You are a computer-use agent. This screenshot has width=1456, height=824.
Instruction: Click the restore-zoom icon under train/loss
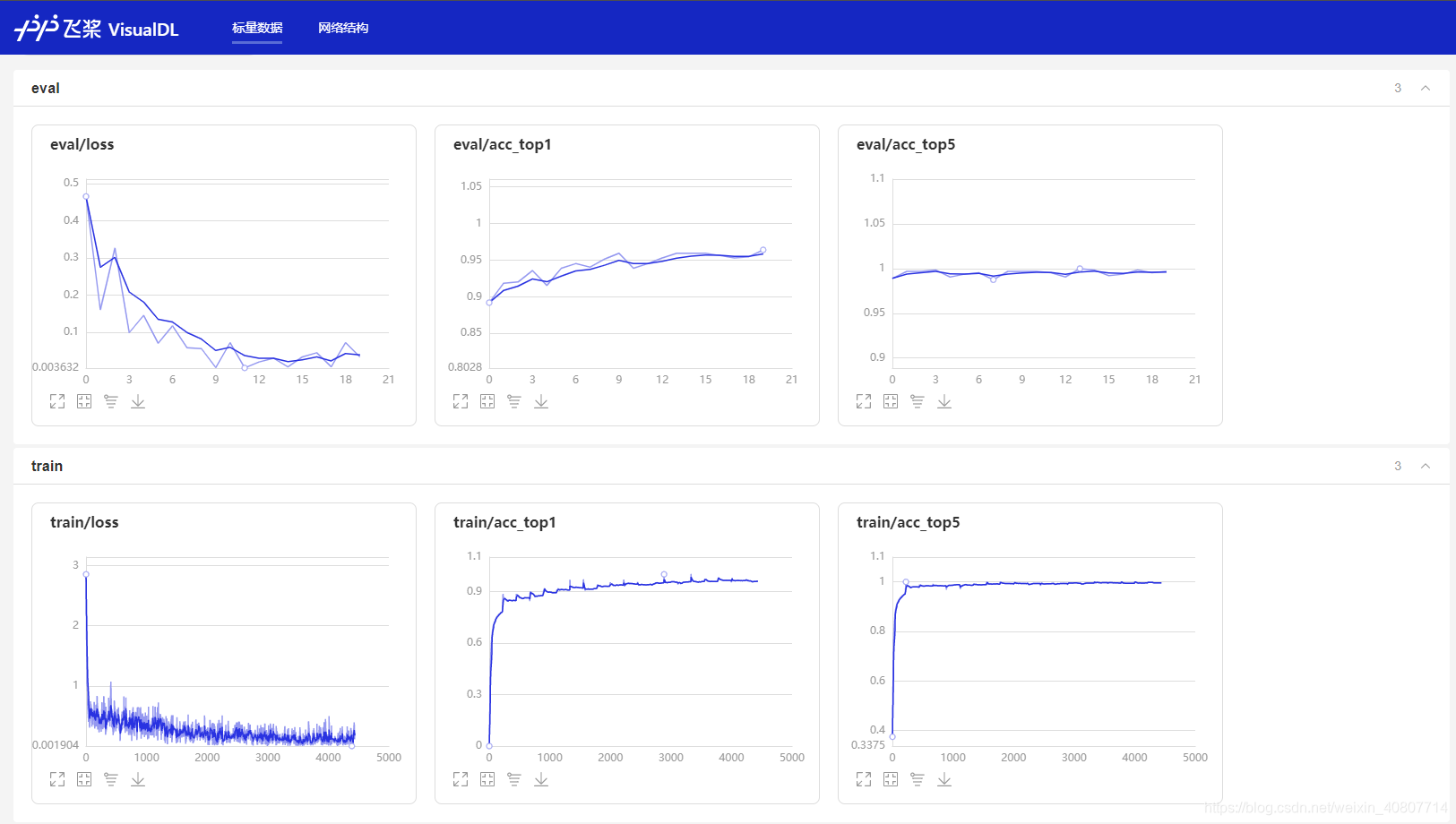(x=84, y=779)
